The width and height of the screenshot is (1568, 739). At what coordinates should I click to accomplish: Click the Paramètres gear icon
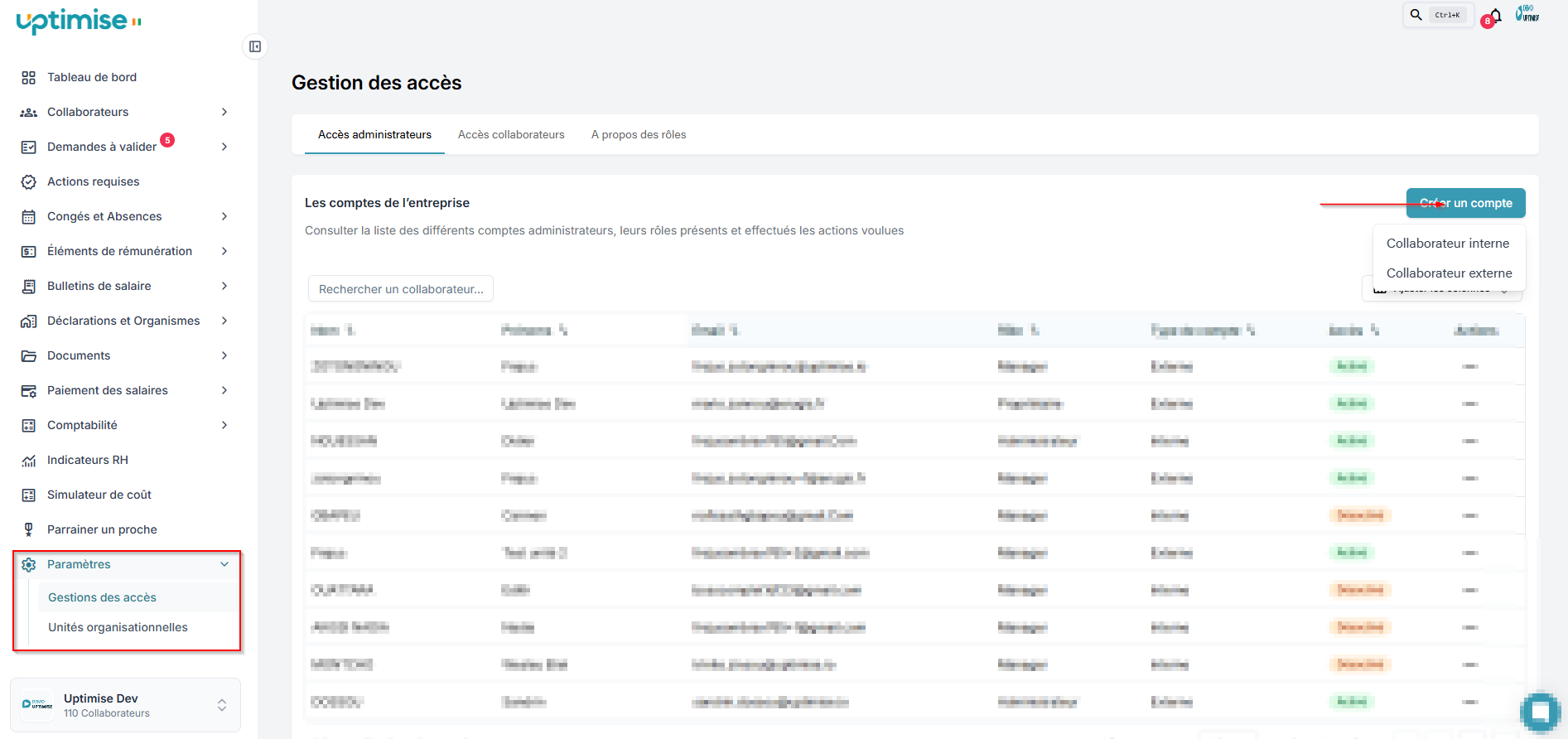click(x=29, y=564)
